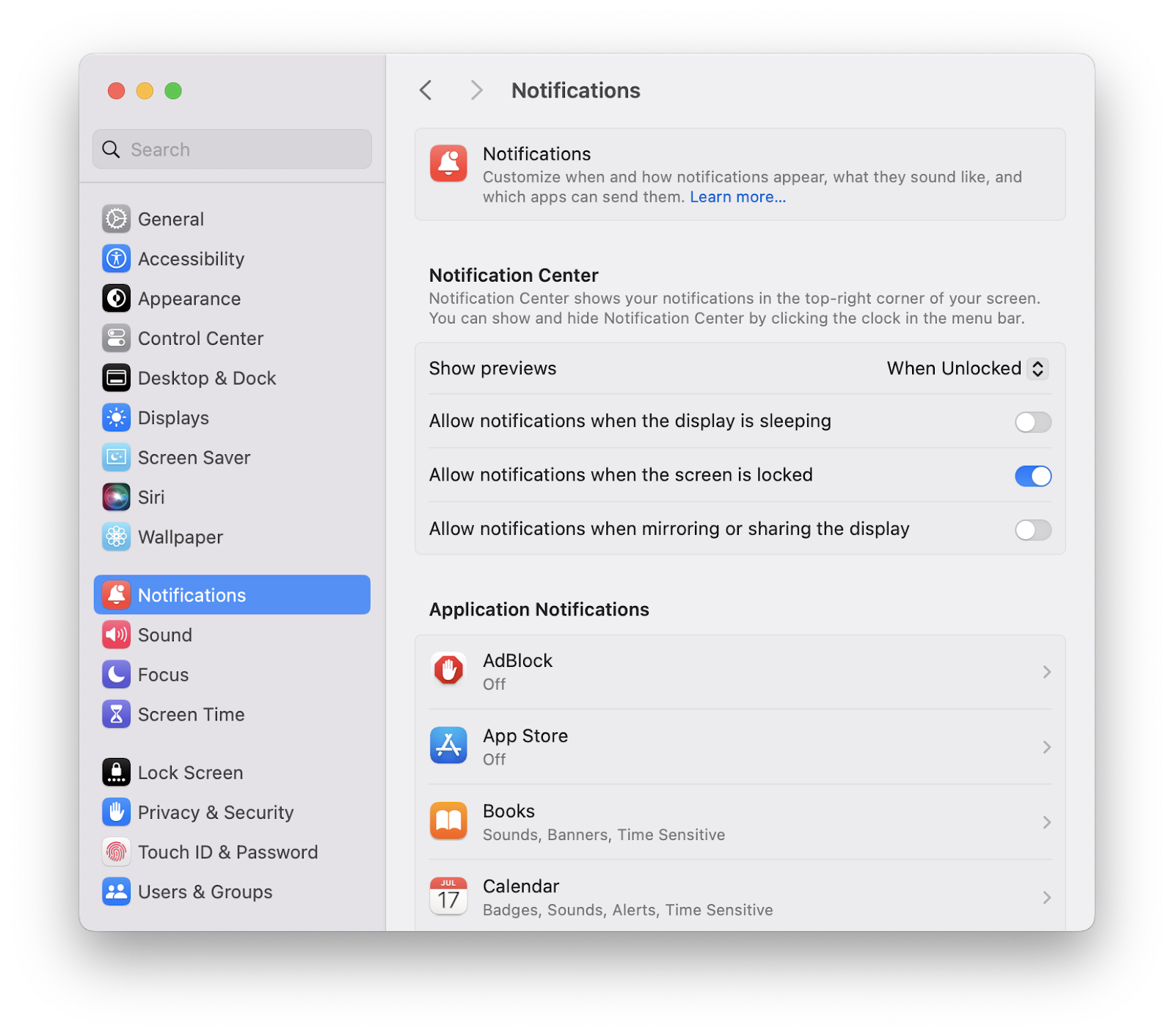Click the yellow minimize window button
This screenshot has width=1174, height=1036.
click(x=145, y=91)
